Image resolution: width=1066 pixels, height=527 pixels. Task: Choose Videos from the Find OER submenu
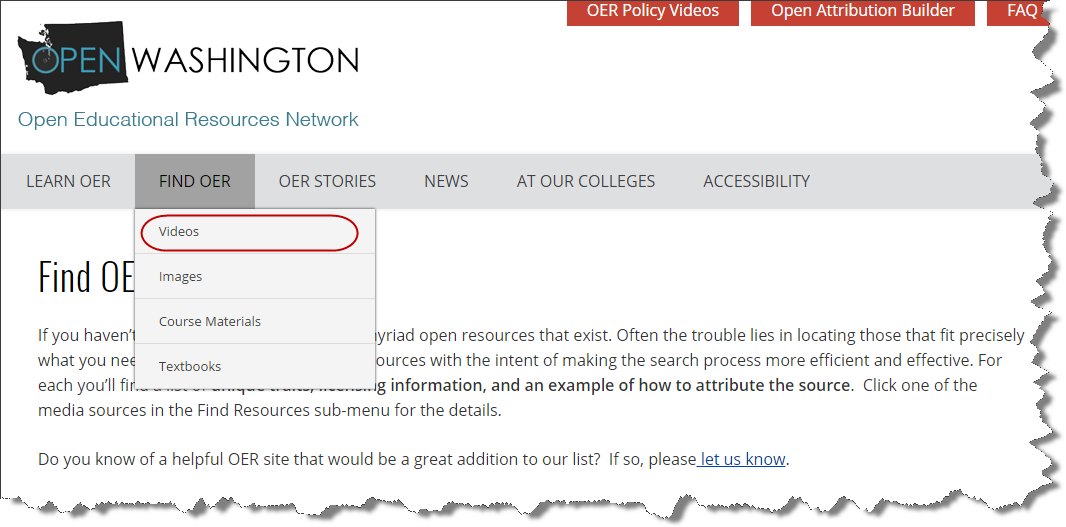pos(255,231)
